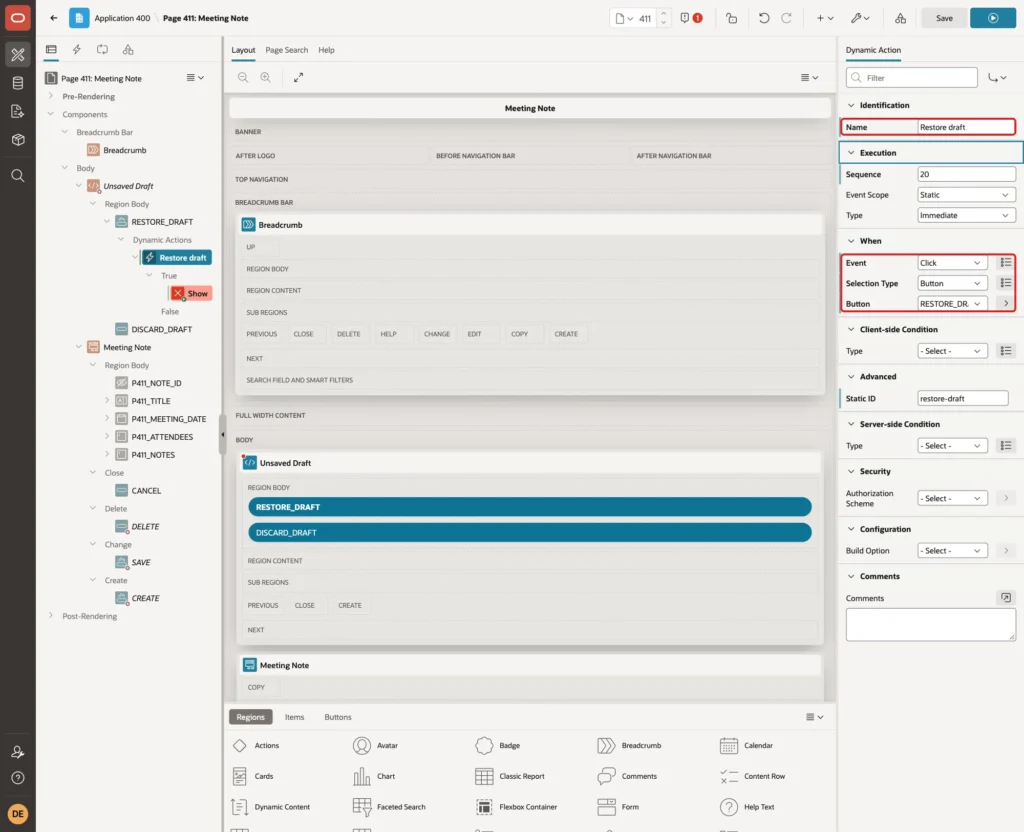Viewport: 1024px width, 832px height.
Task: Switch to the Shared Components tab icon
Action: pyautogui.click(x=128, y=50)
